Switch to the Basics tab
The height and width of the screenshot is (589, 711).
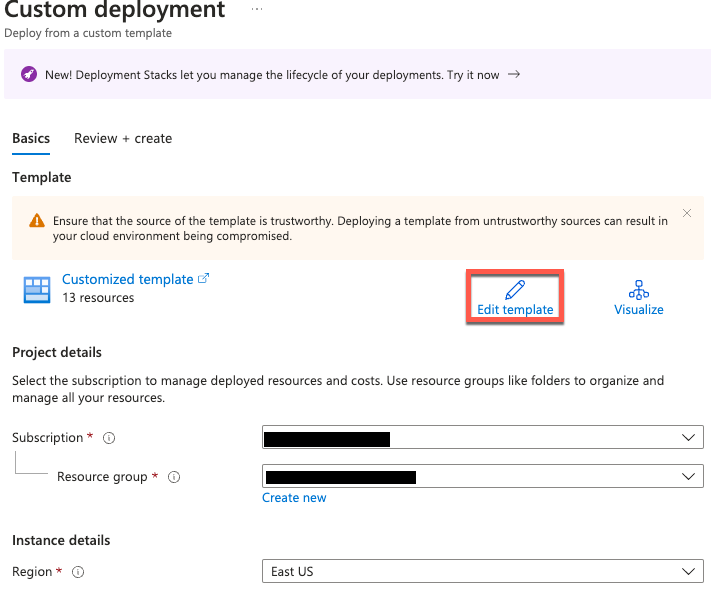tap(31, 138)
